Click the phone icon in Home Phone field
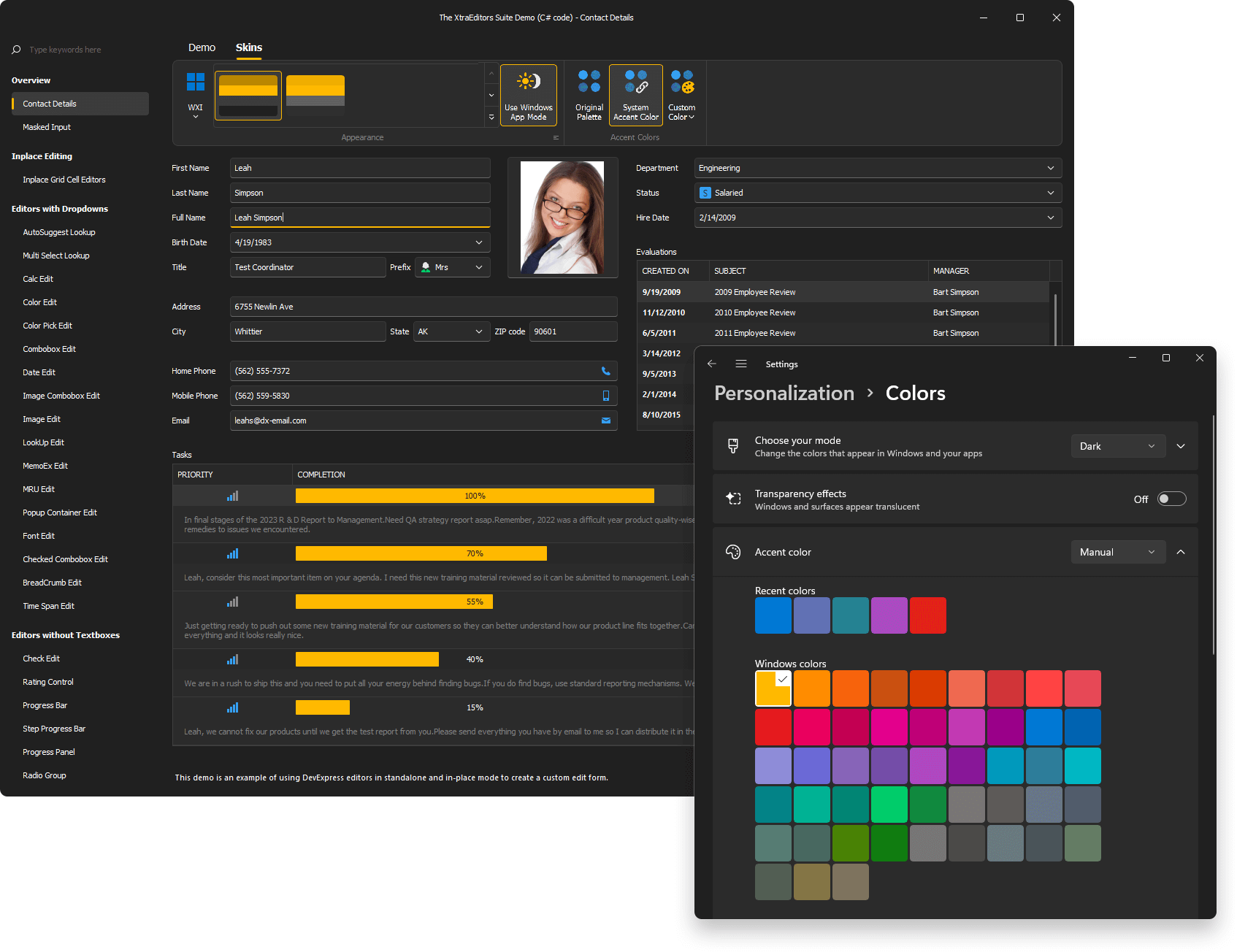 [605, 371]
